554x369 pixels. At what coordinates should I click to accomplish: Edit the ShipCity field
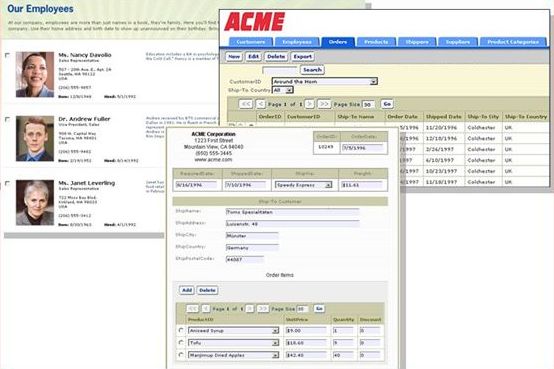(x=252, y=236)
